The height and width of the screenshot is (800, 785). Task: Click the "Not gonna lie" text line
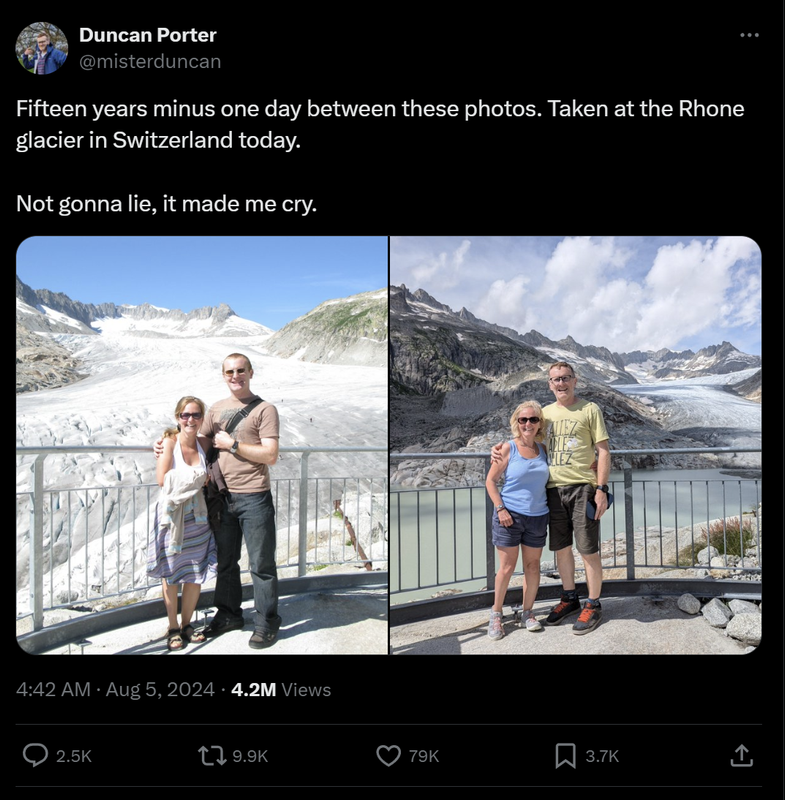pos(166,204)
